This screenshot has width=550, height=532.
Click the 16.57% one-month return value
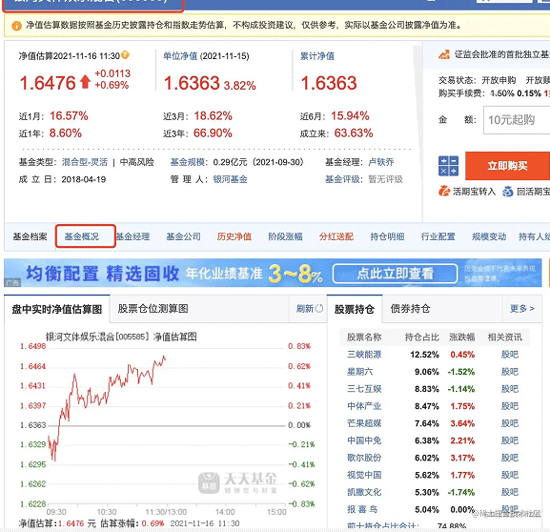pos(69,116)
